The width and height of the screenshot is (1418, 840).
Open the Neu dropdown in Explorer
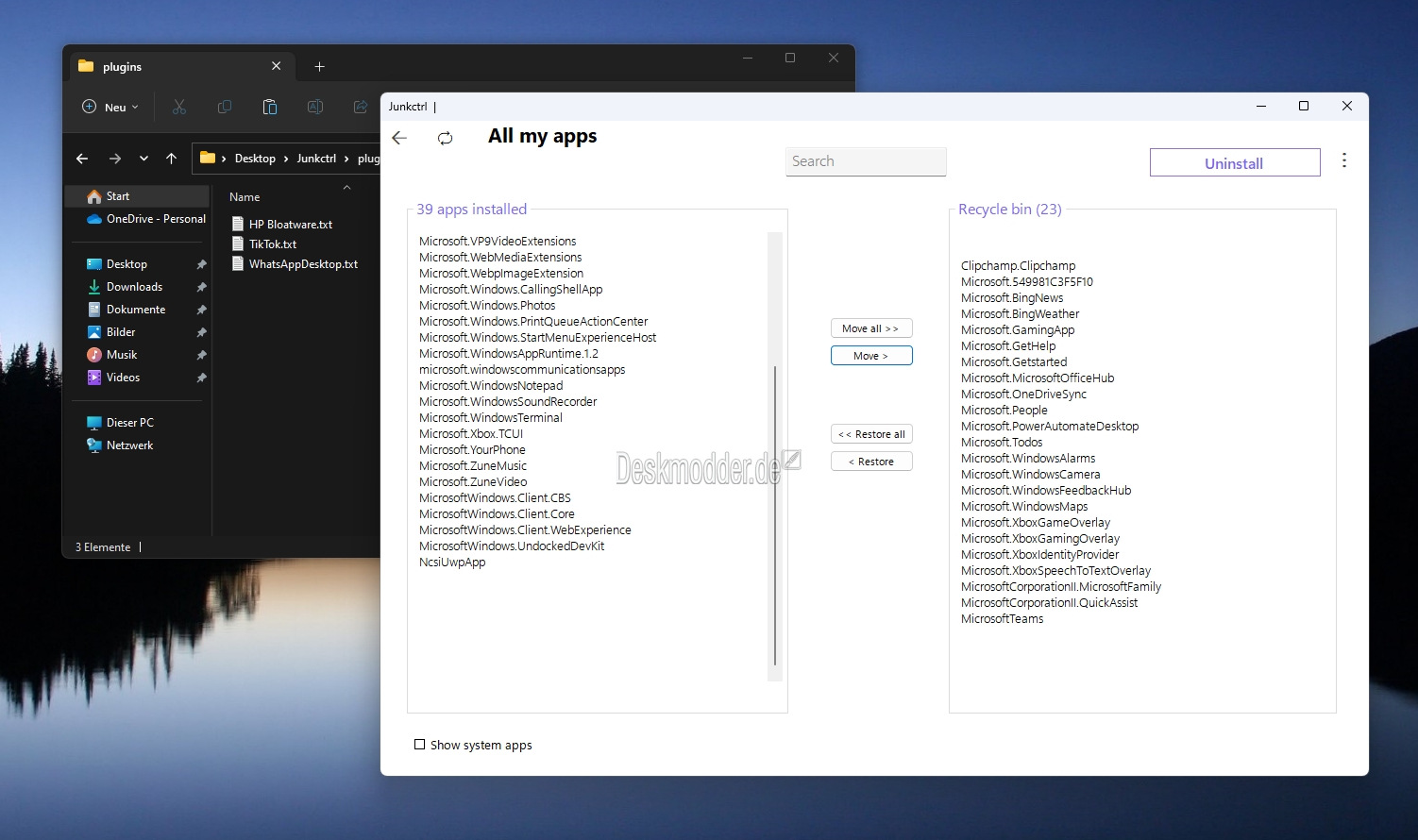tap(110, 107)
